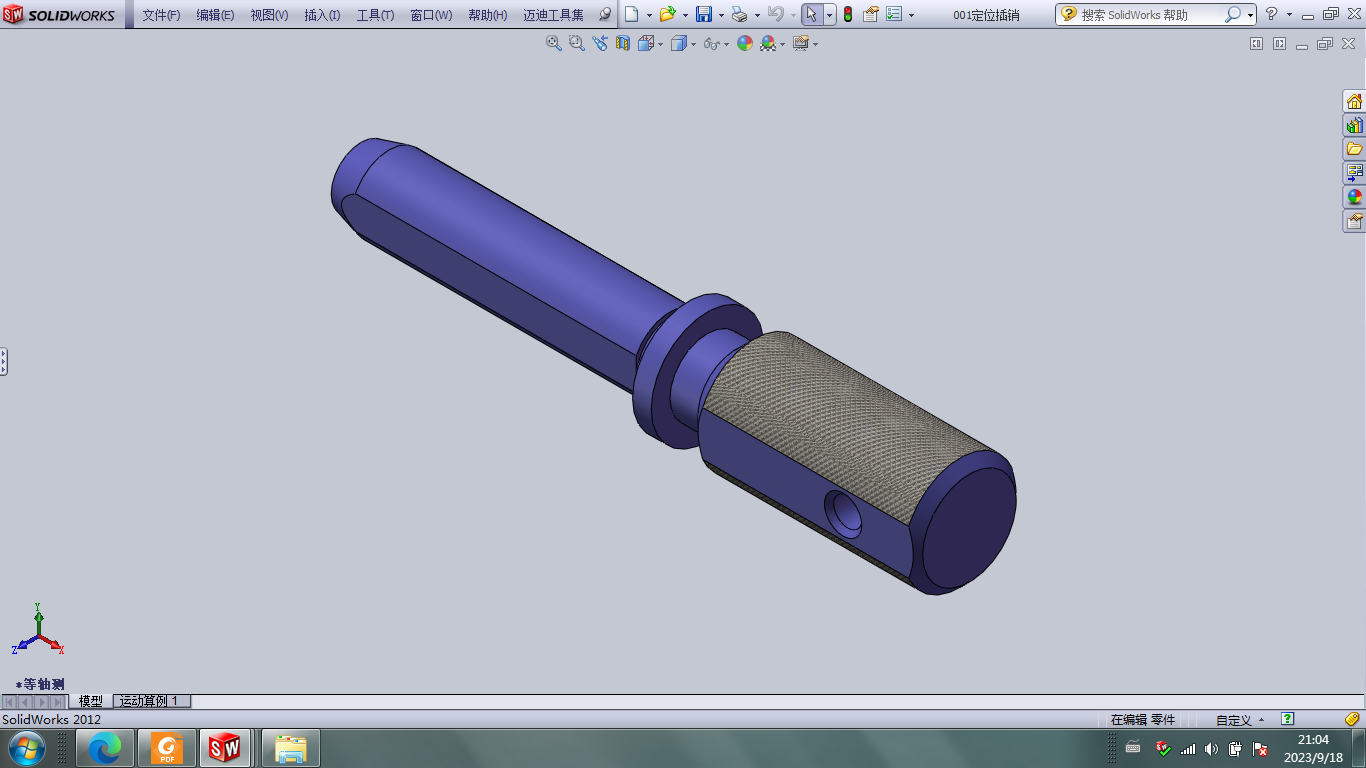Expand the collapsed left panel handle
Screen dimensions: 1366x768
click(3, 361)
